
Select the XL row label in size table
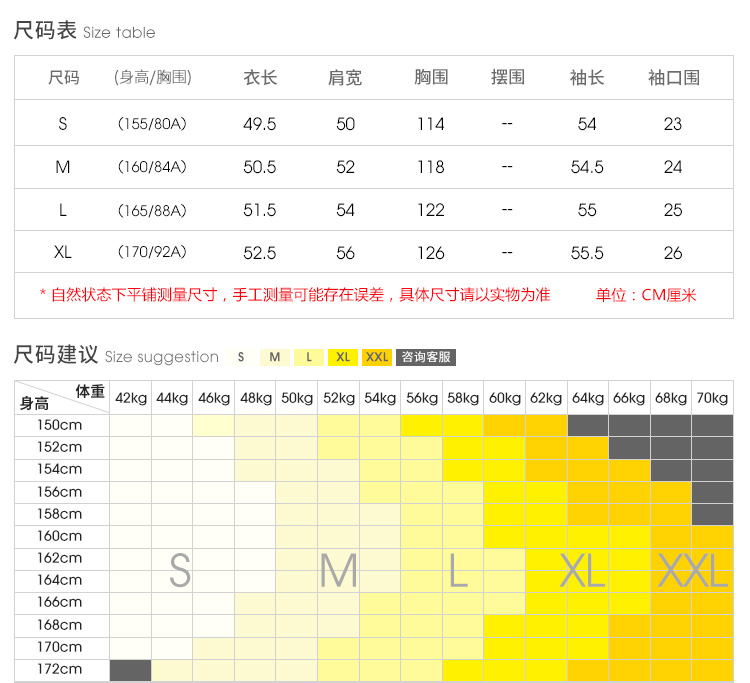point(63,253)
